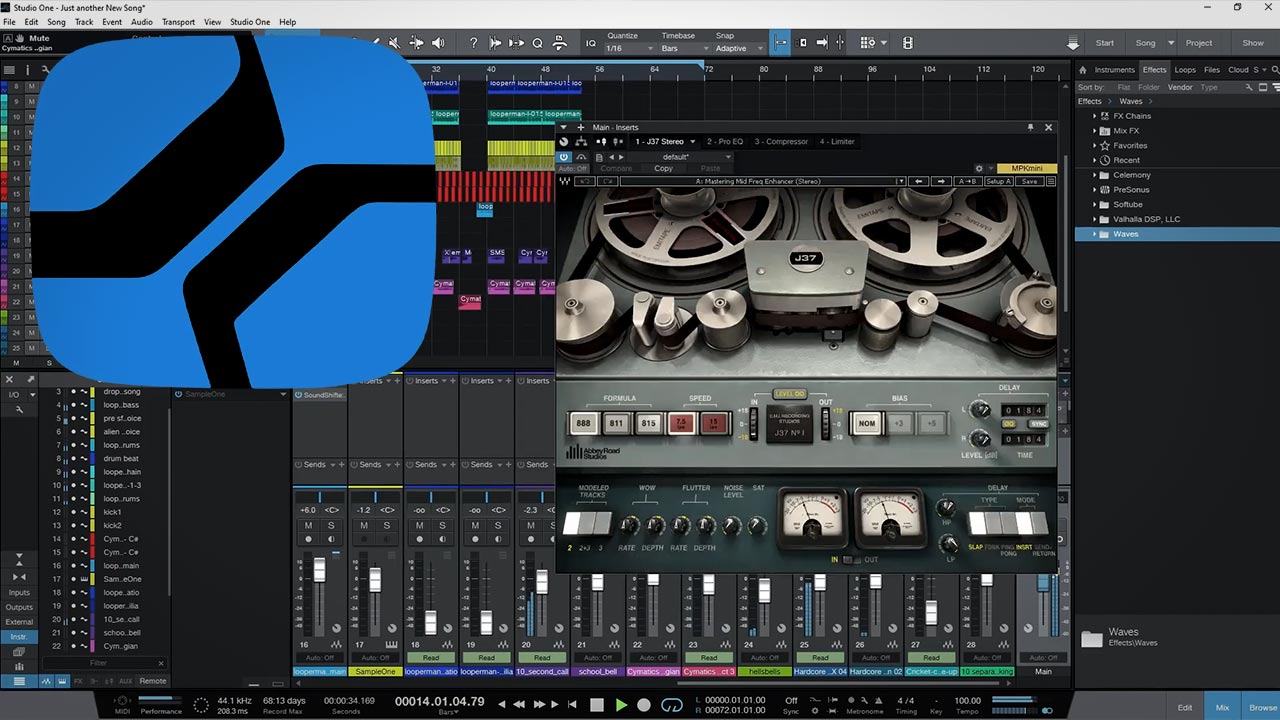Select the Listen speaker tool in toolbar
The width and height of the screenshot is (1280, 720).
point(437,43)
